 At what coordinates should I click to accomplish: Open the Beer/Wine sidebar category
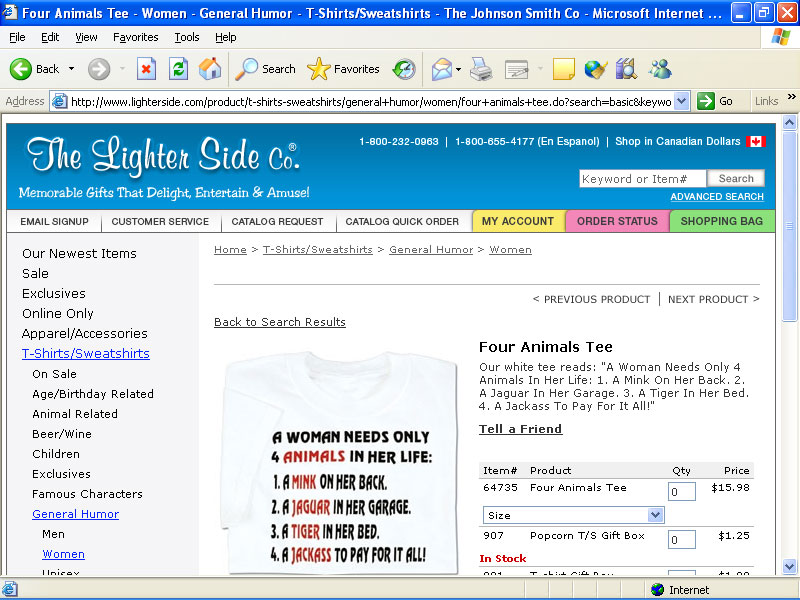[62, 434]
